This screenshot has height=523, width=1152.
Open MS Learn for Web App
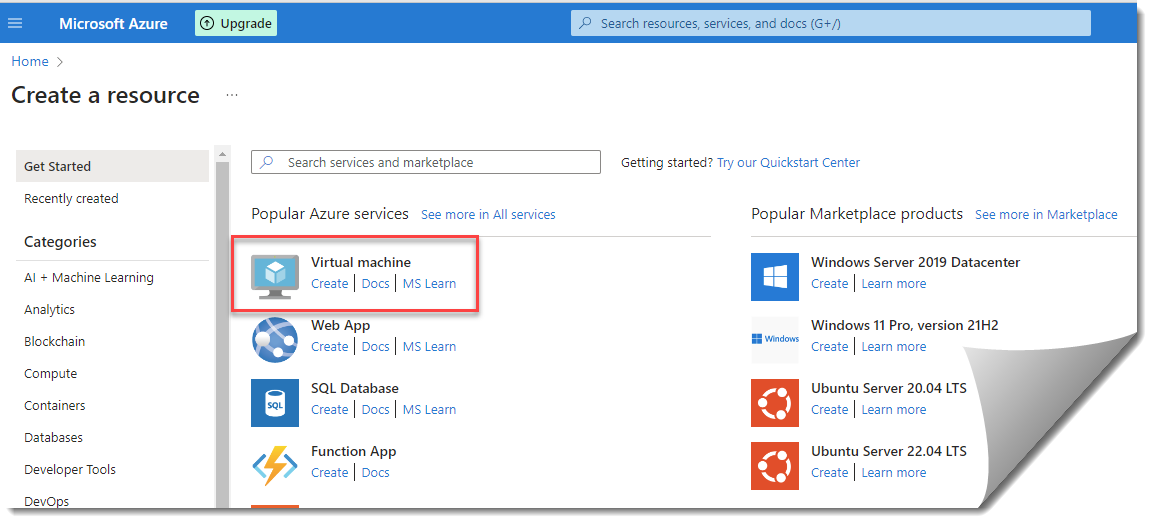tap(429, 347)
